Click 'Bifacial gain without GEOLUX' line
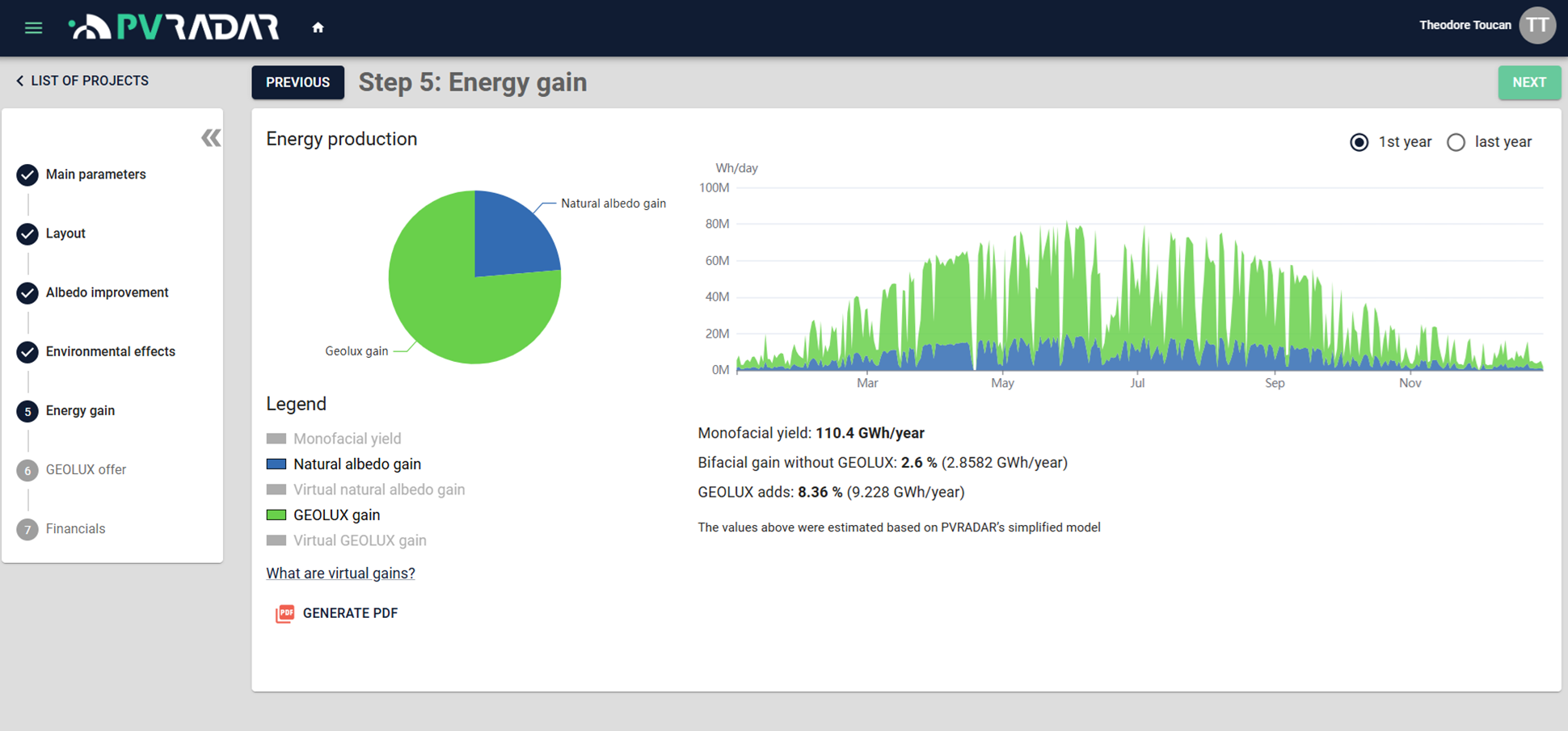This screenshot has width=1568, height=731. (883, 463)
